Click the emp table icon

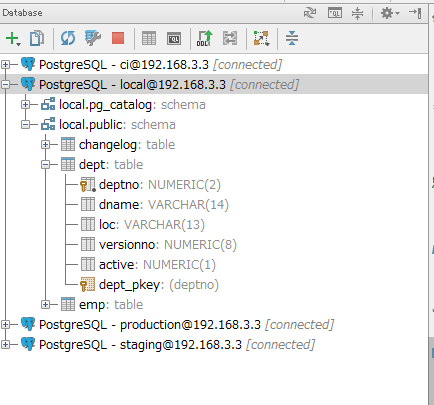68,304
